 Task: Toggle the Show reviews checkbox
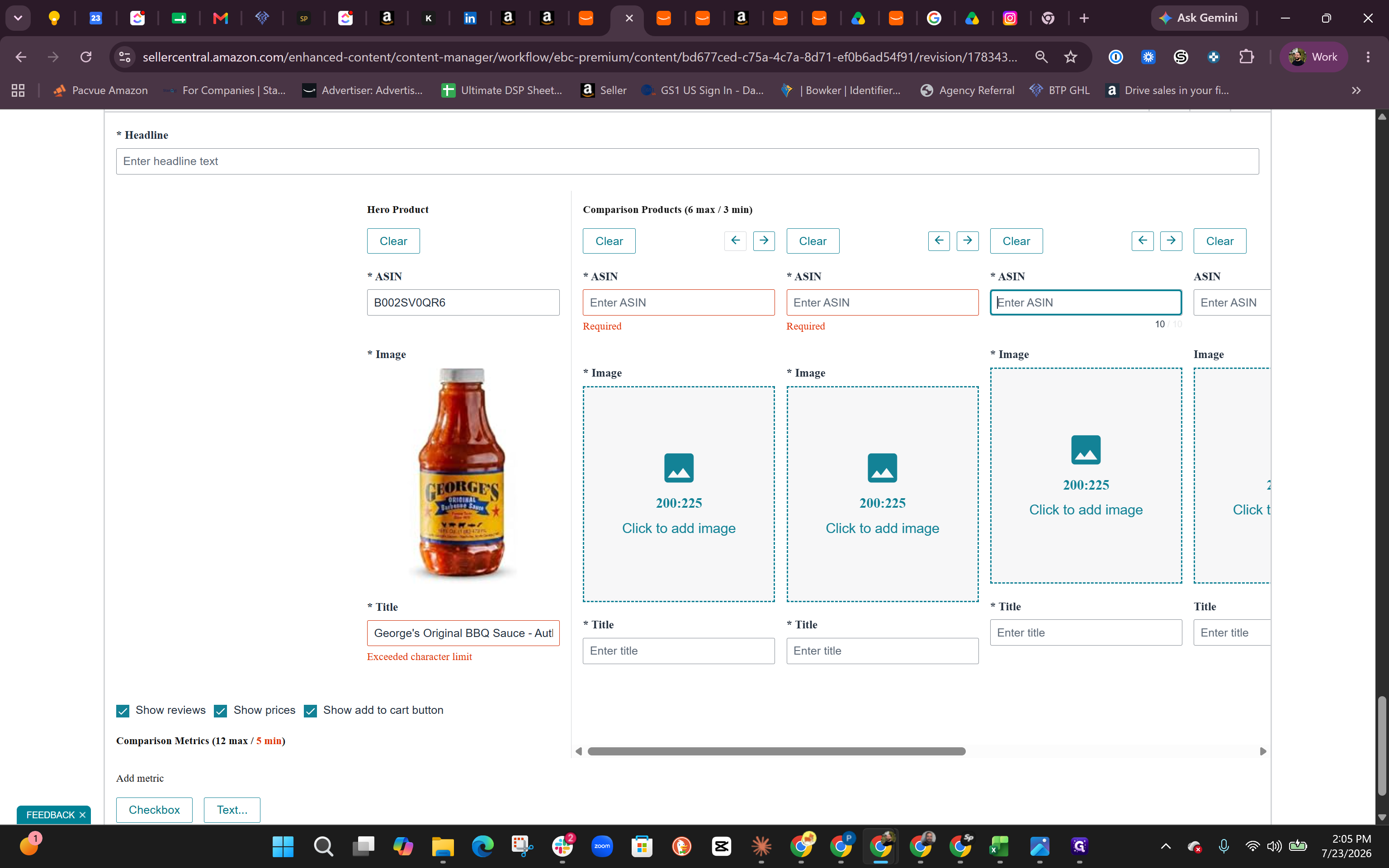click(123, 711)
